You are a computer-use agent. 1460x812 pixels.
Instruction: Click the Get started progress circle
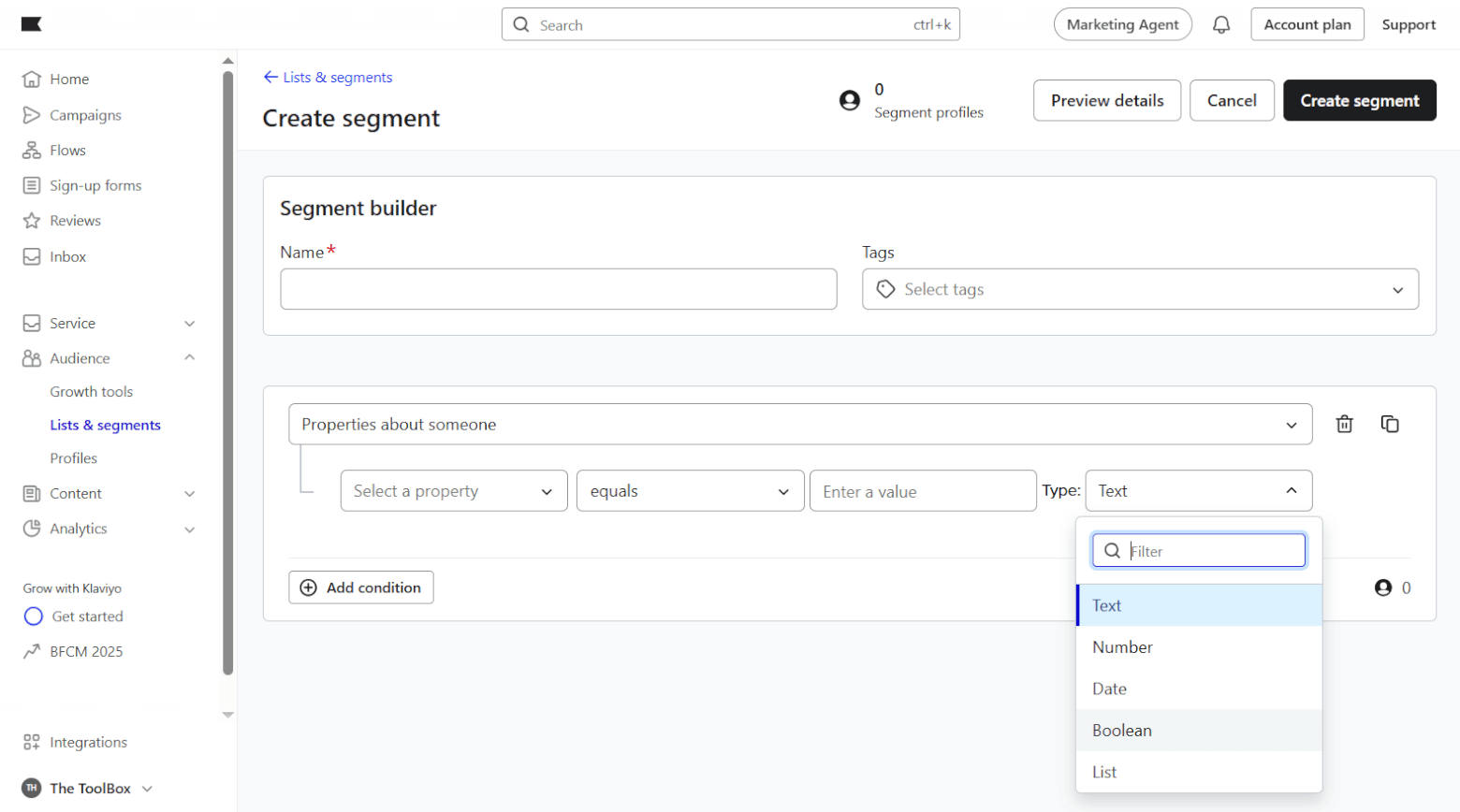pyautogui.click(x=34, y=616)
